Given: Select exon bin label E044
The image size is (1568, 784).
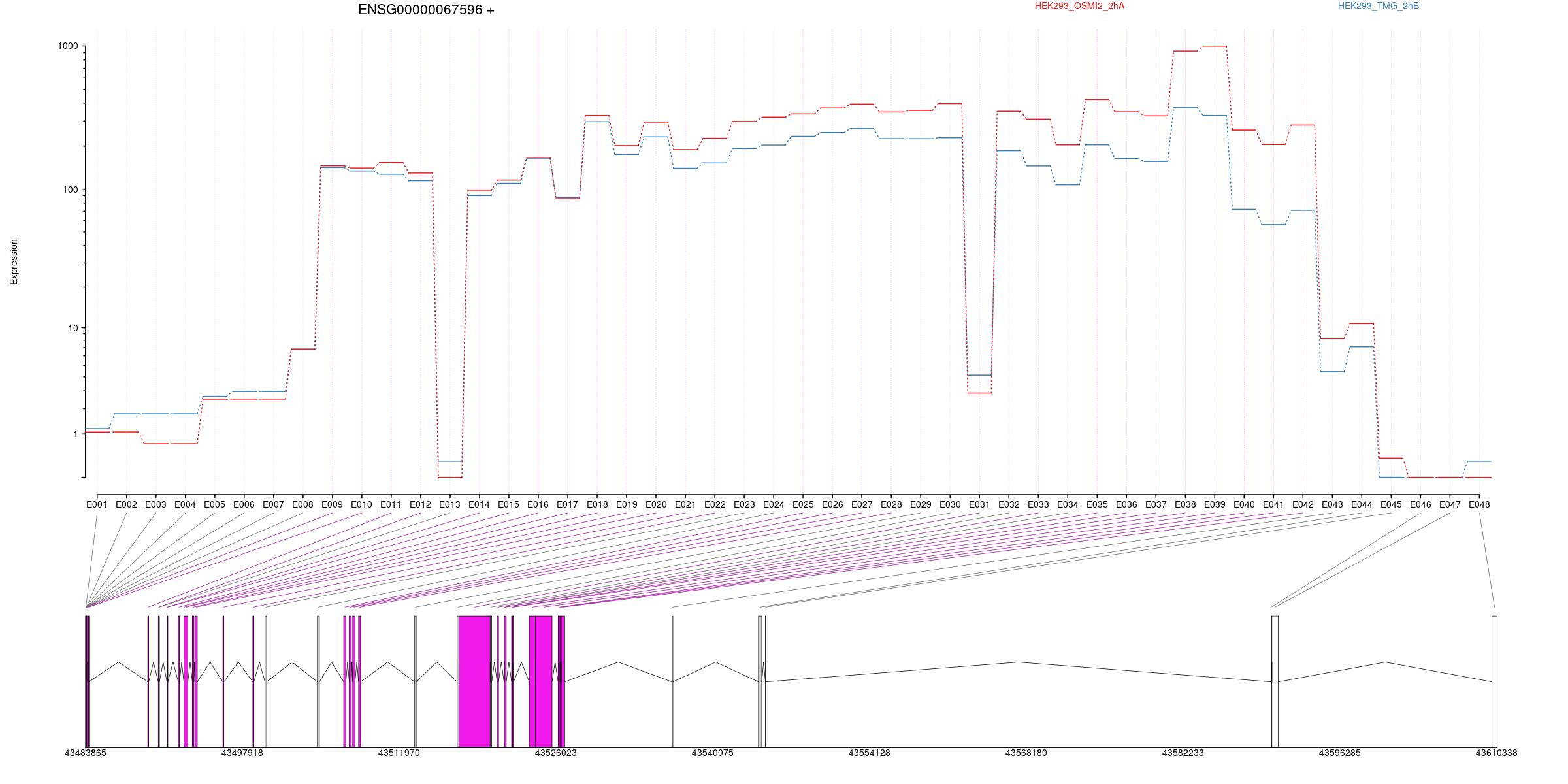Looking at the screenshot, I should 1362,504.
